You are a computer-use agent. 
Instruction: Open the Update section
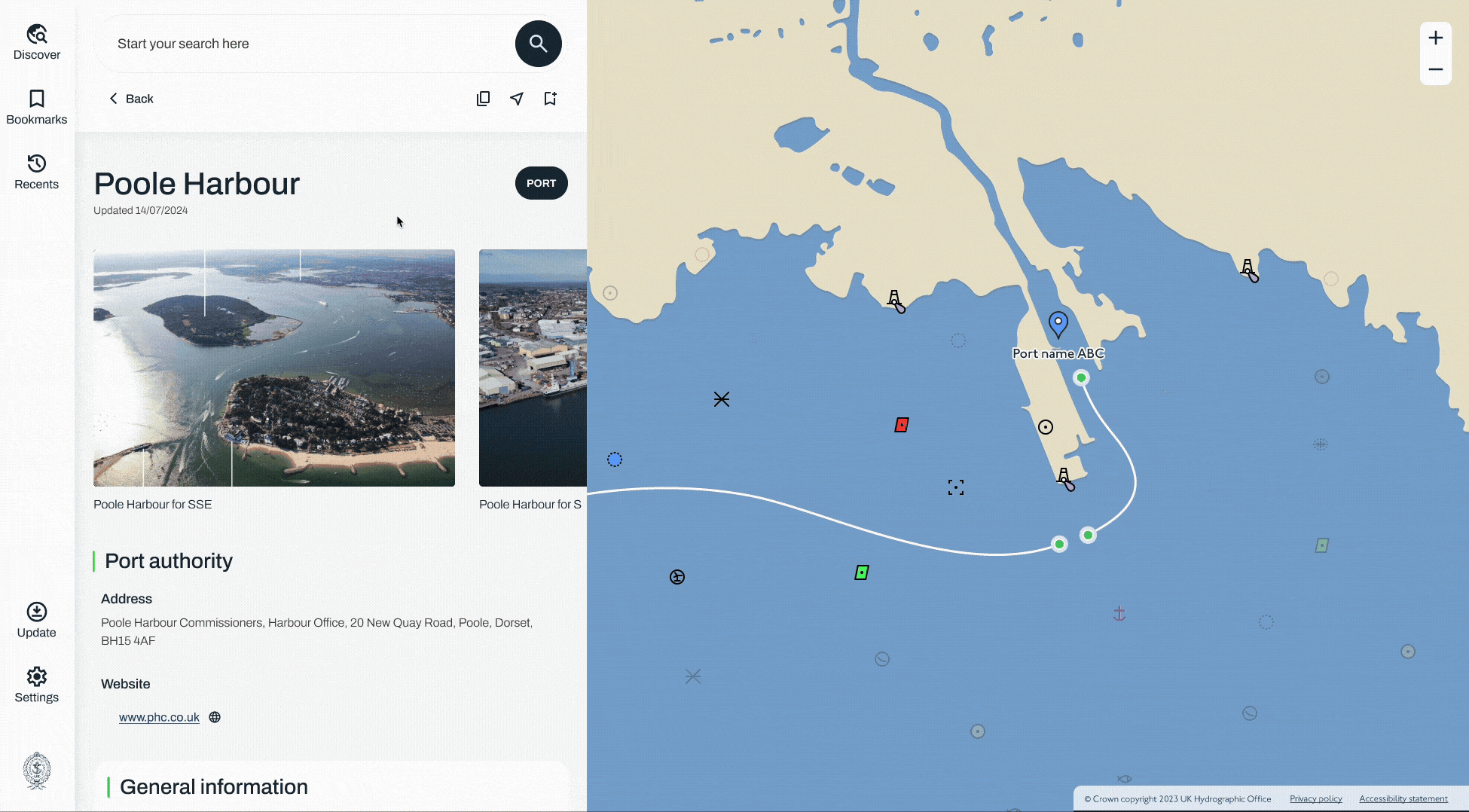[35, 611]
